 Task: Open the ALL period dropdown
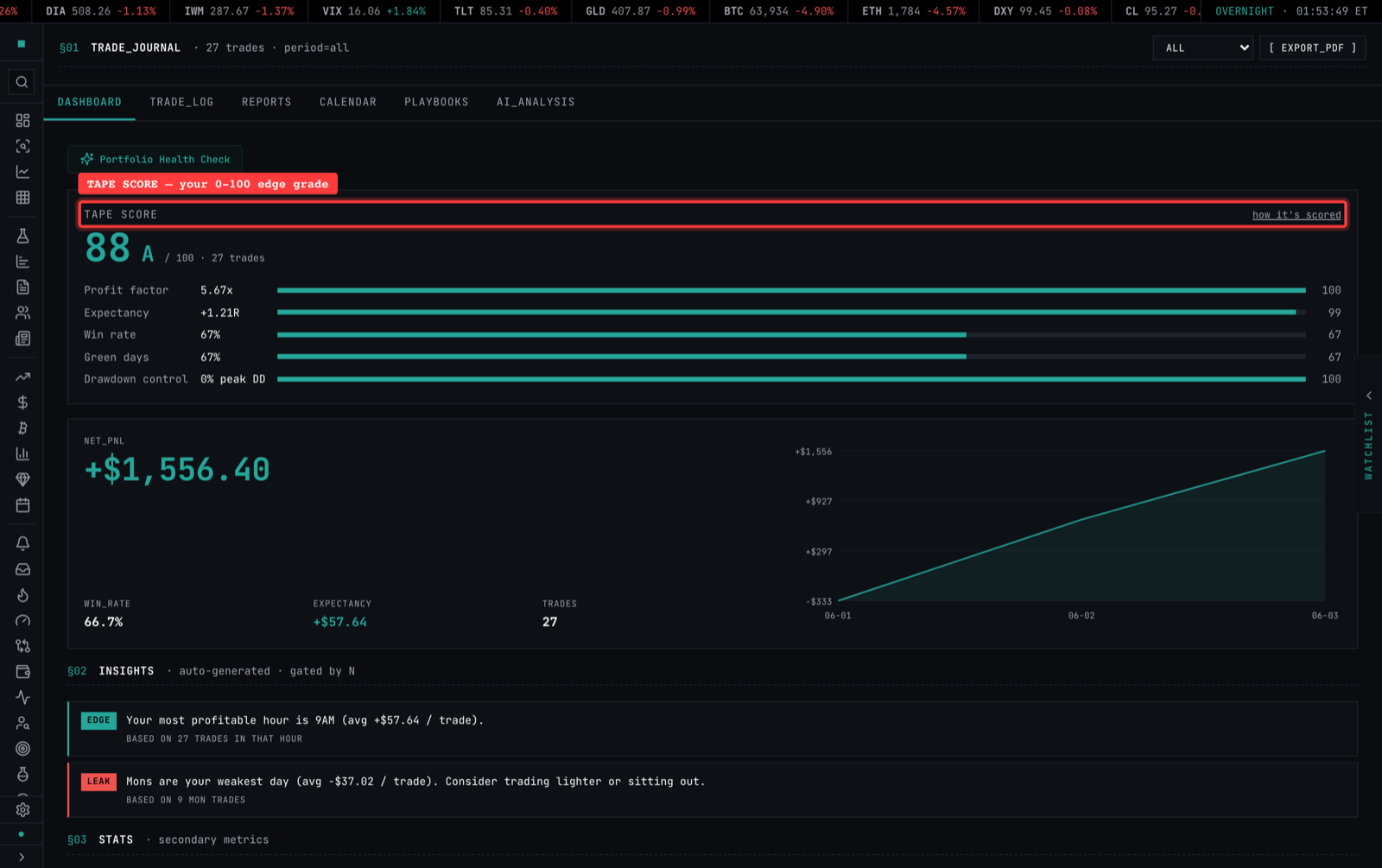pos(1202,48)
